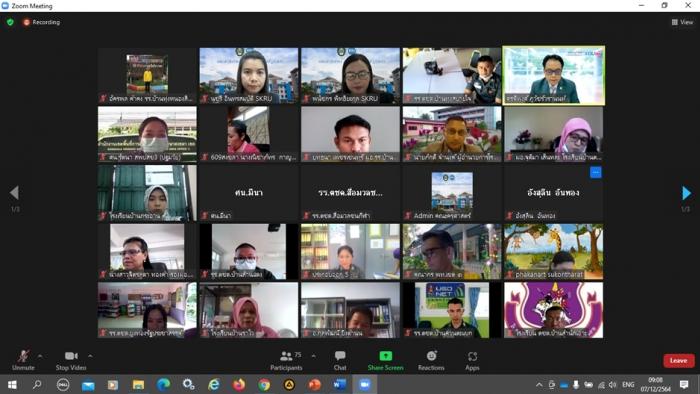The image size is (700, 394).
Task: Open Word from the taskbar
Action: click(x=339, y=384)
